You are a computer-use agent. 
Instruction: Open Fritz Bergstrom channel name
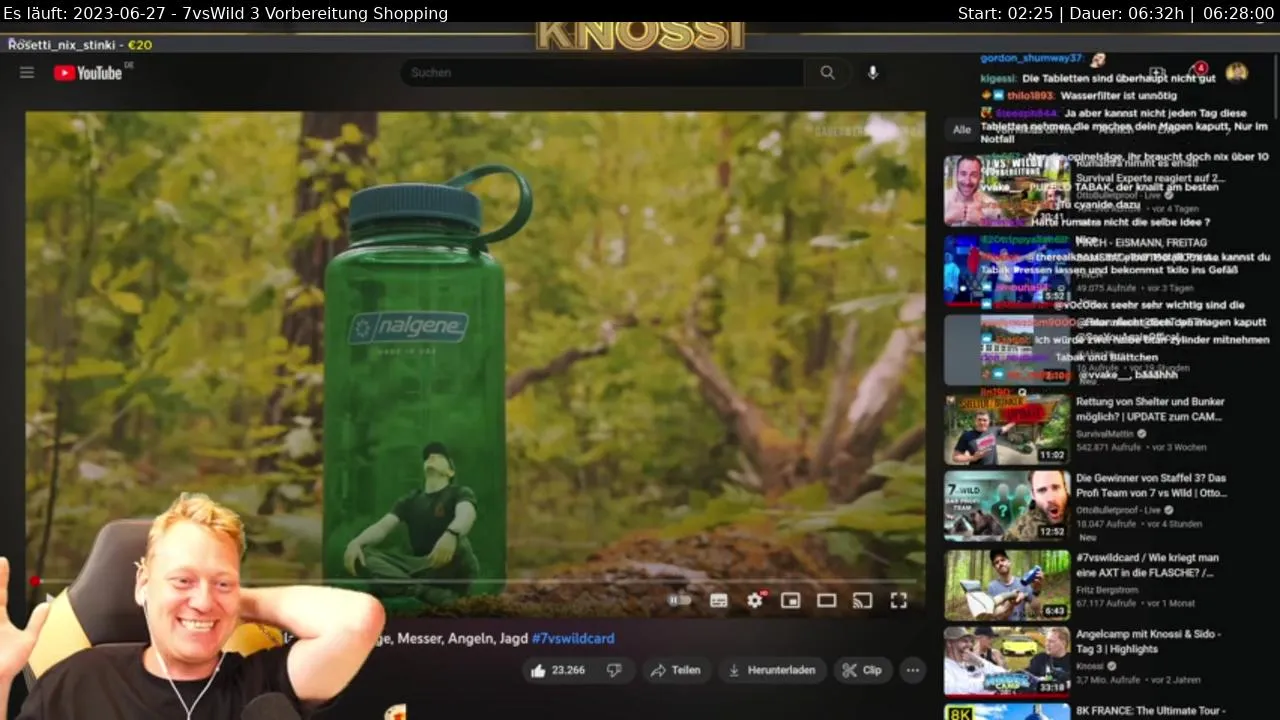pos(1106,589)
